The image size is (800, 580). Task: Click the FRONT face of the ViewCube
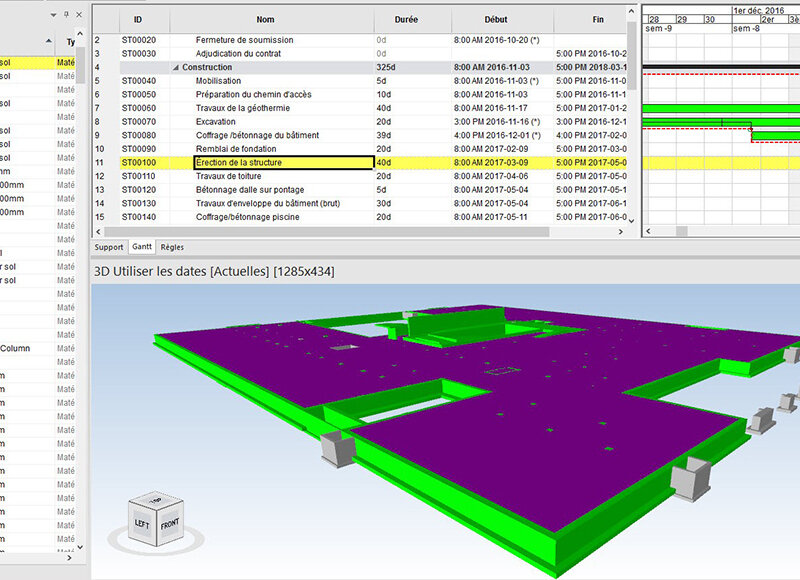pyautogui.click(x=170, y=523)
